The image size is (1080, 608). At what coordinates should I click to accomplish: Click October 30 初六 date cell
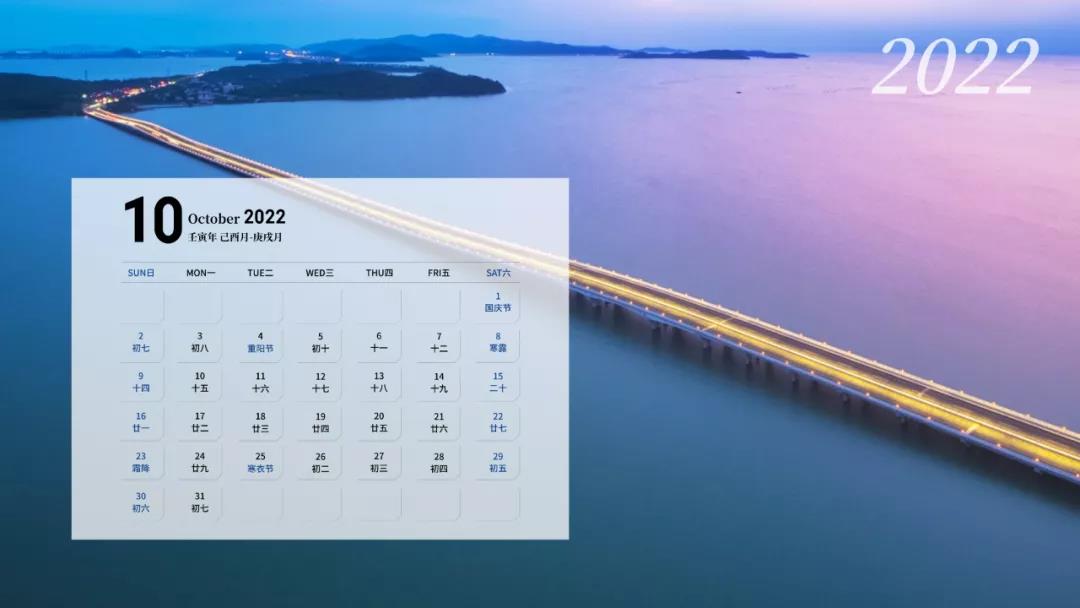[141, 502]
